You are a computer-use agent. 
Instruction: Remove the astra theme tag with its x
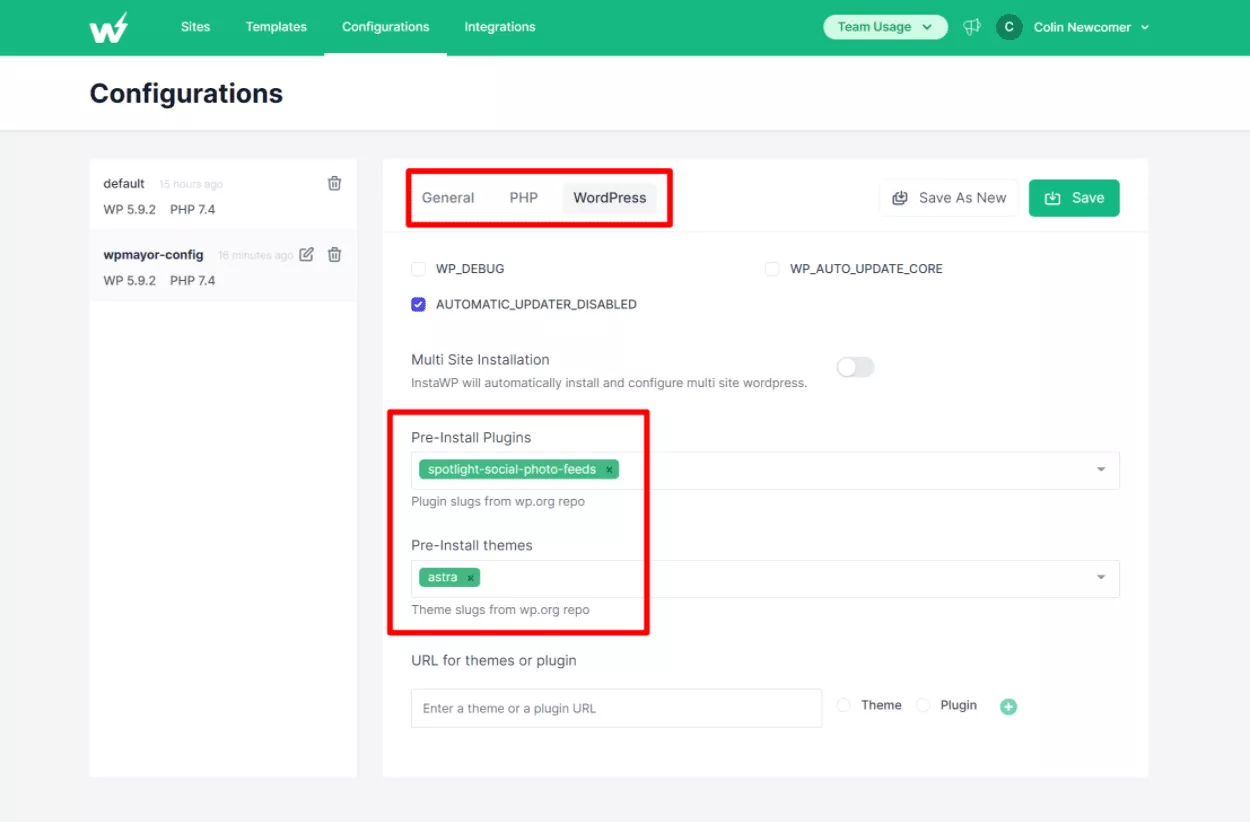[470, 578]
